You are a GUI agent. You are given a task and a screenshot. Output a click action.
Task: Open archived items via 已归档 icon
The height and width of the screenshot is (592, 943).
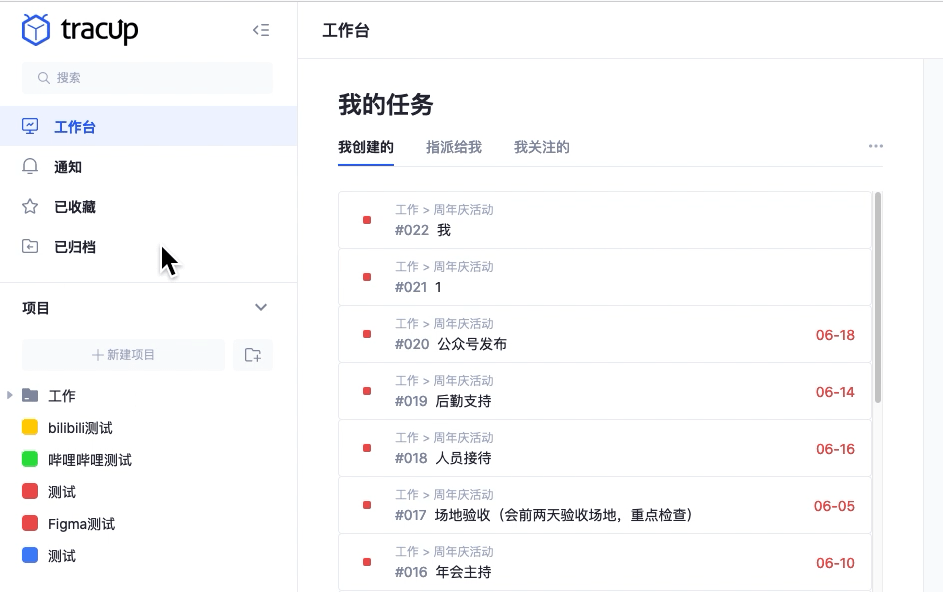[x=30, y=246]
